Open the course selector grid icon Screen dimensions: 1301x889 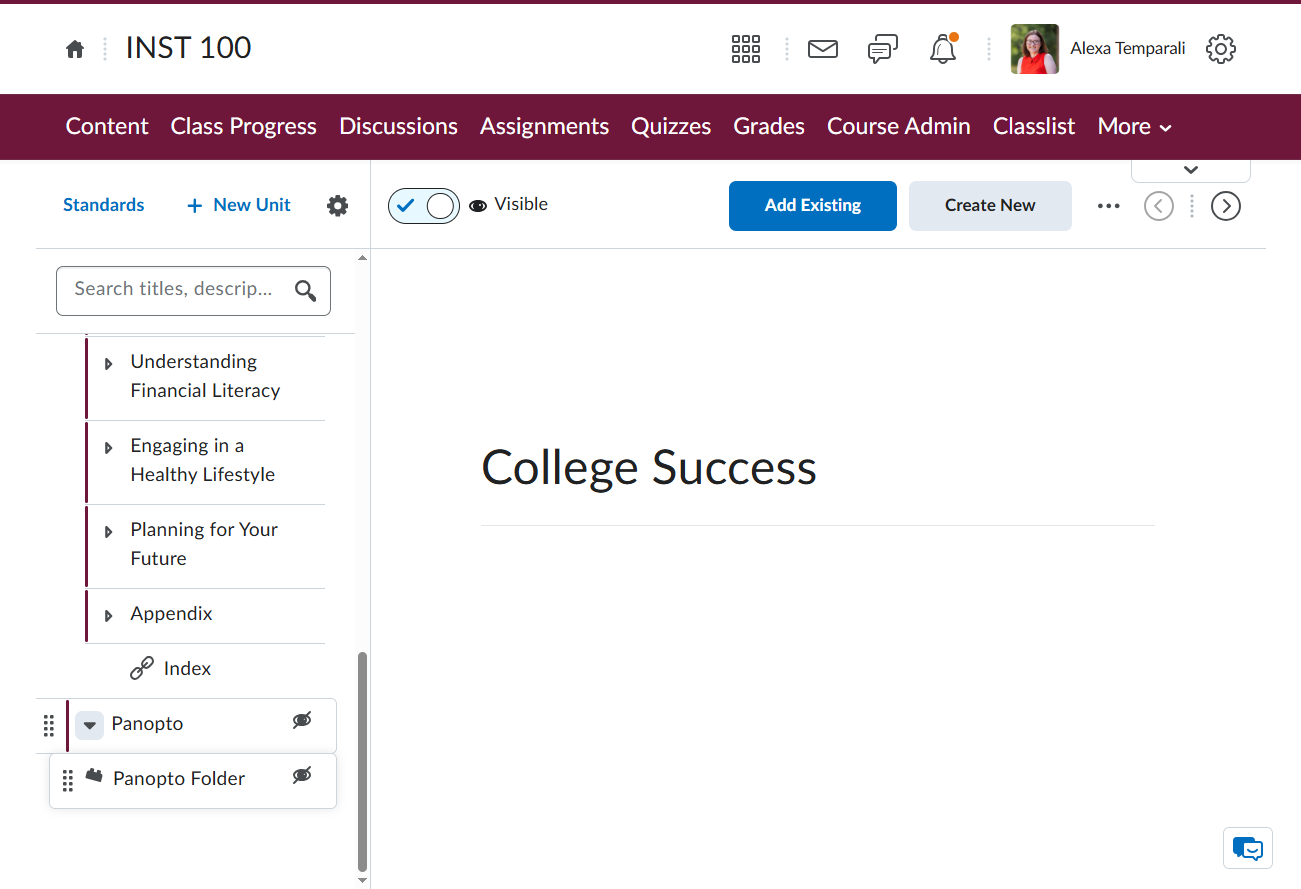coord(746,49)
